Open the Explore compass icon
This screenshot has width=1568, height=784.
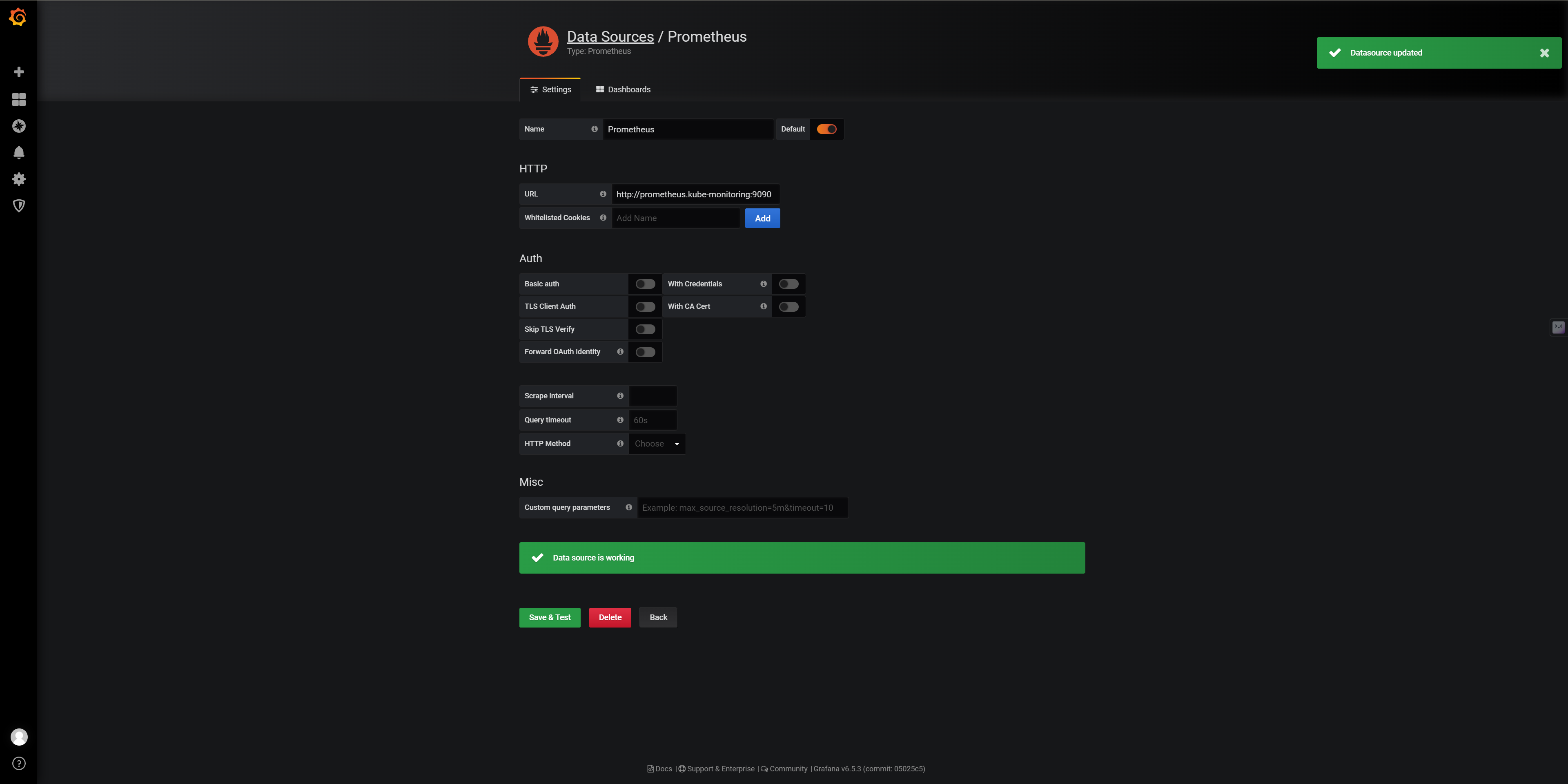click(x=19, y=126)
